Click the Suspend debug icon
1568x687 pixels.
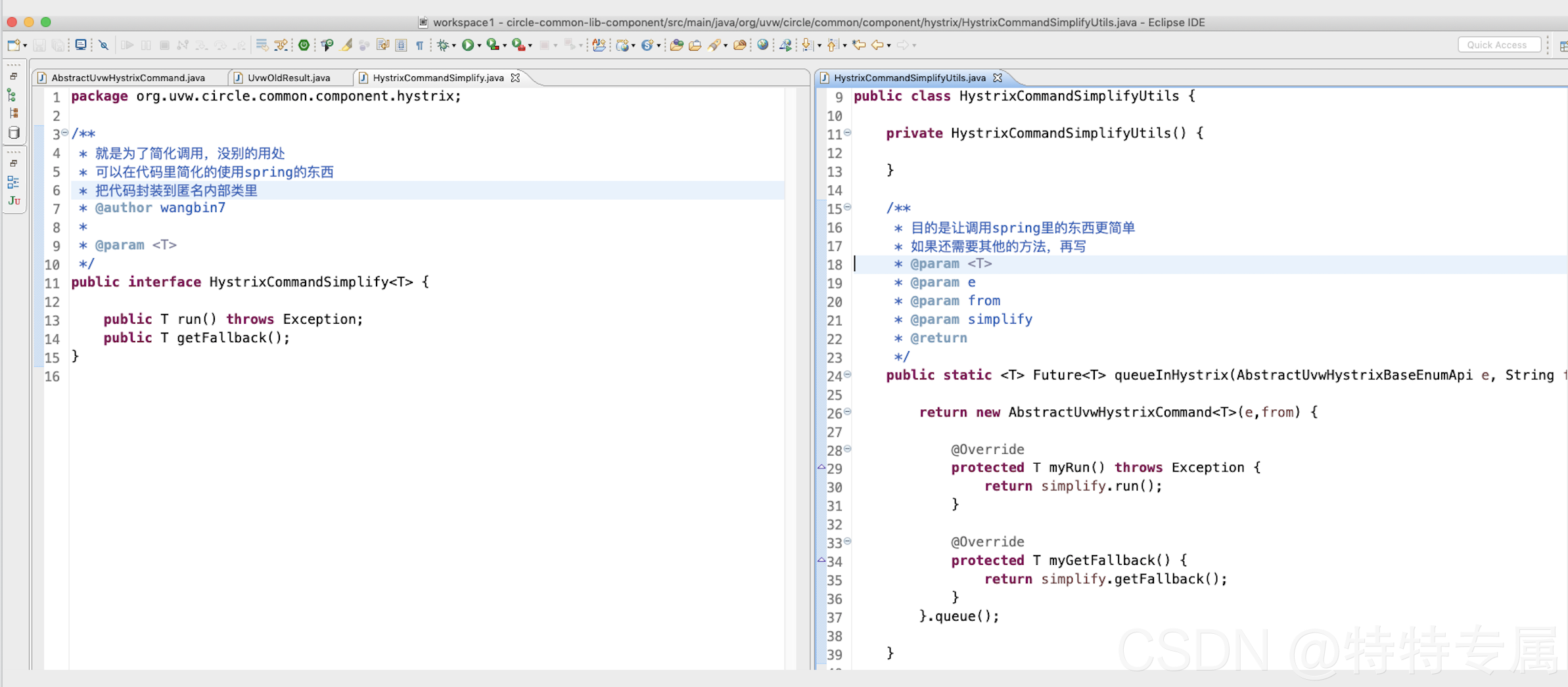[x=146, y=45]
